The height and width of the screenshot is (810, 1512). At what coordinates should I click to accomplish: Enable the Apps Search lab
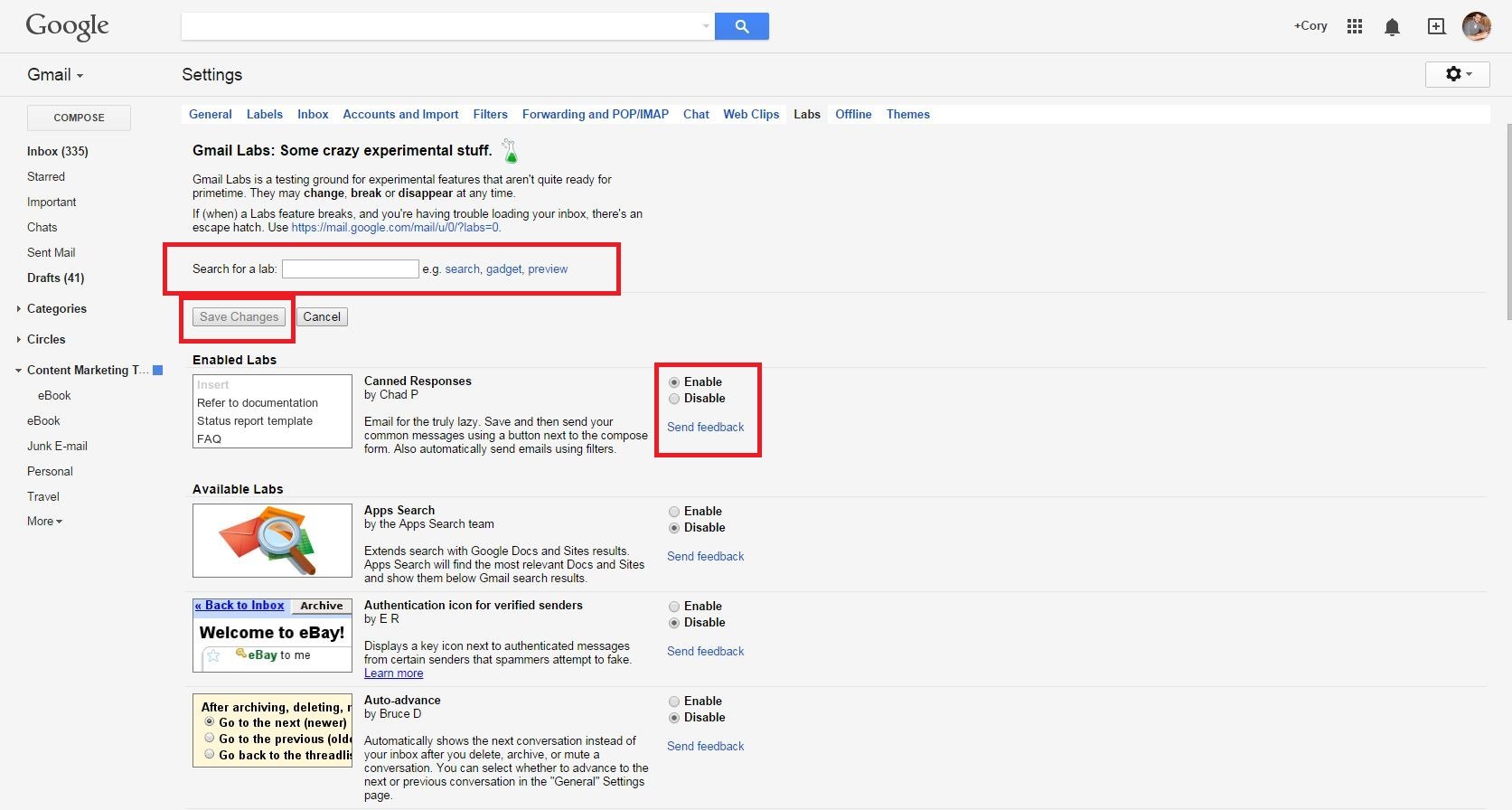[674, 512]
